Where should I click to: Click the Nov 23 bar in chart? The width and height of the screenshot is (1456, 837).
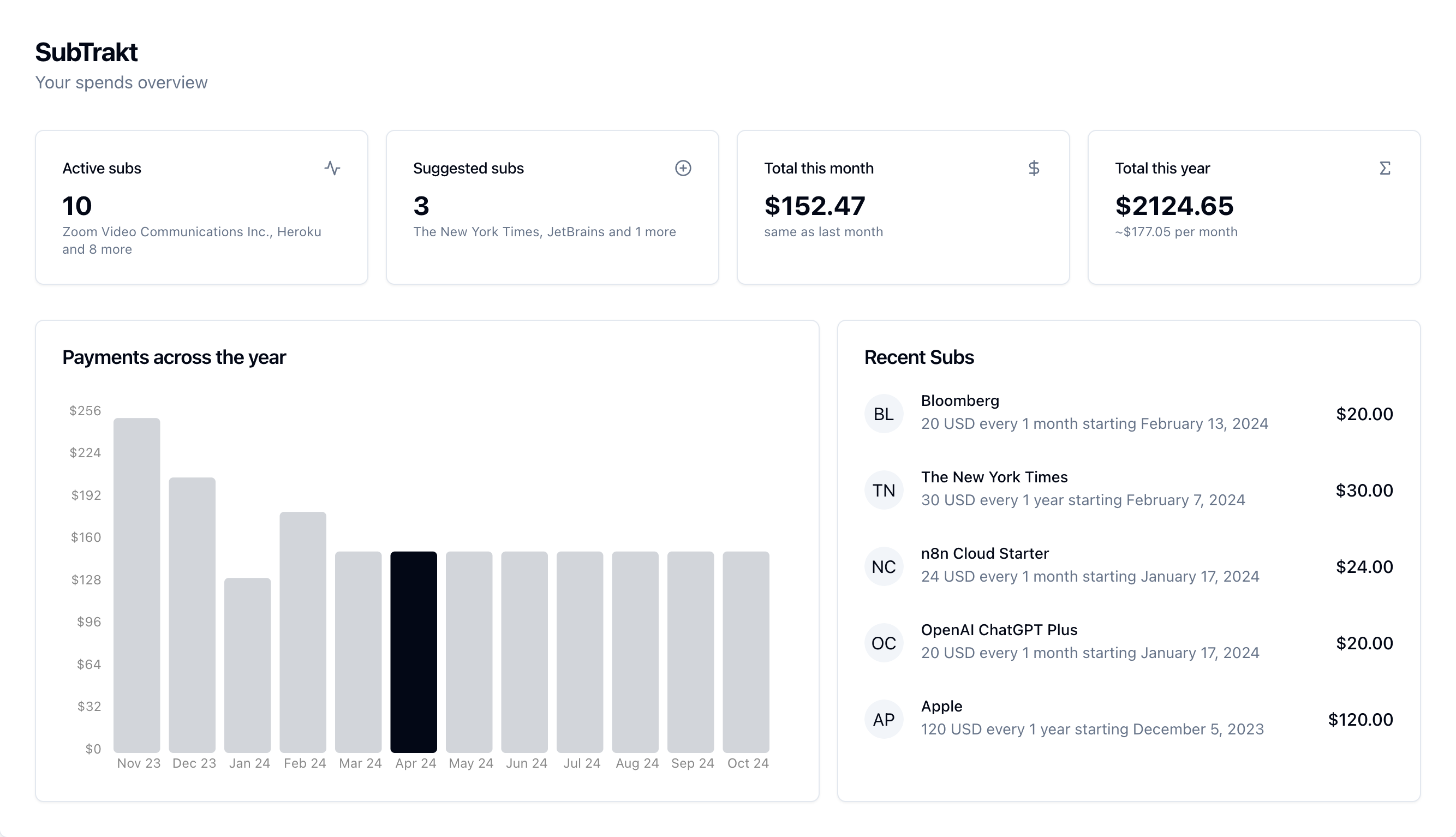point(137,585)
